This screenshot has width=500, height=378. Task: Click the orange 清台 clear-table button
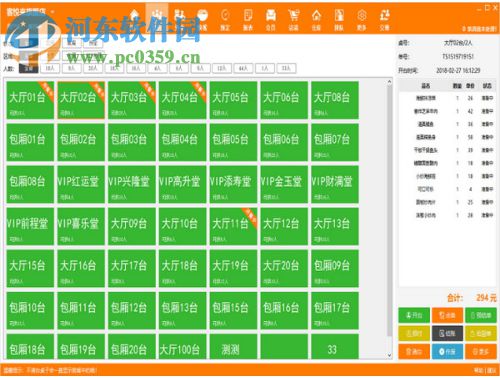click(x=414, y=351)
